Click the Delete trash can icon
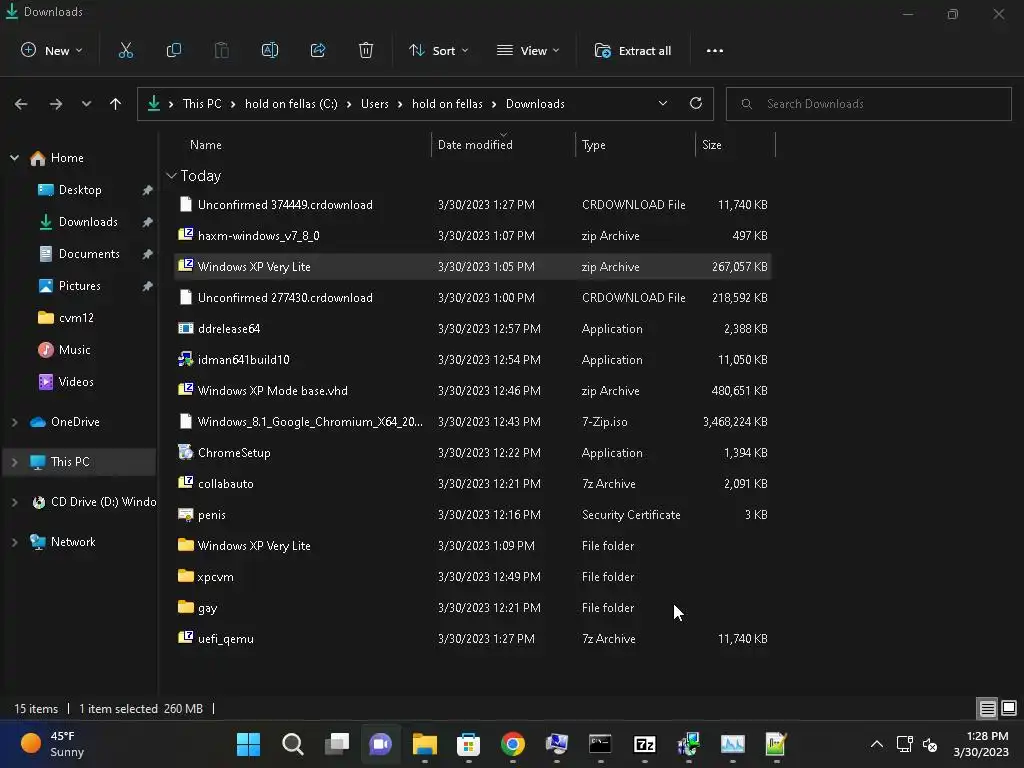Screen dimensions: 1024x768 tap(366, 50)
